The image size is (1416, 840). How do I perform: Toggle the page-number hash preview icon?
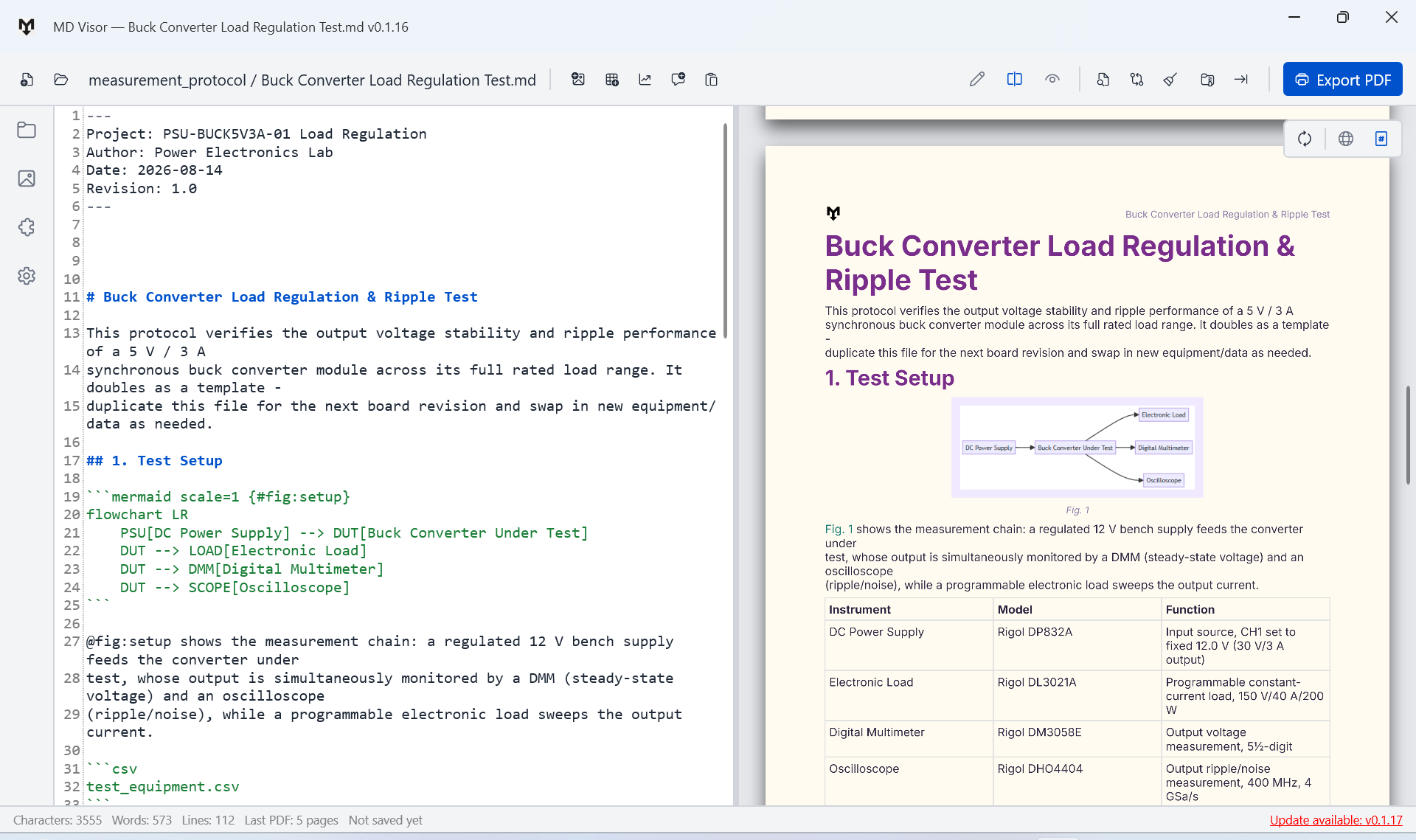pyautogui.click(x=1381, y=139)
